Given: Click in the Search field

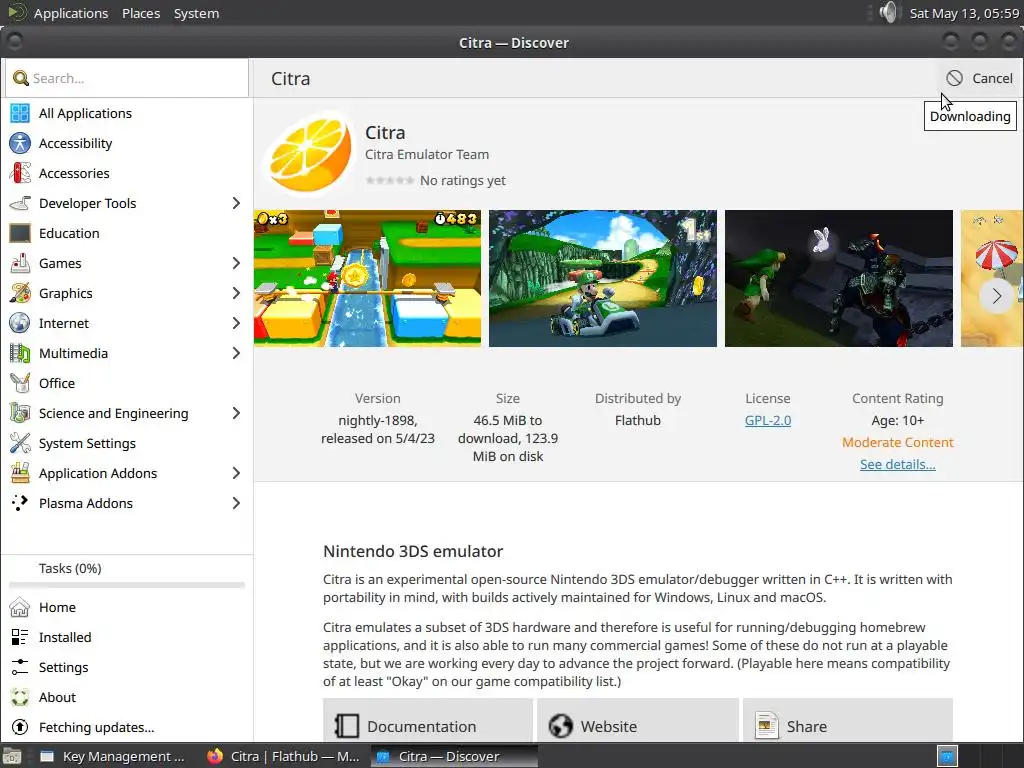Looking at the screenshot, I should 127,78.
